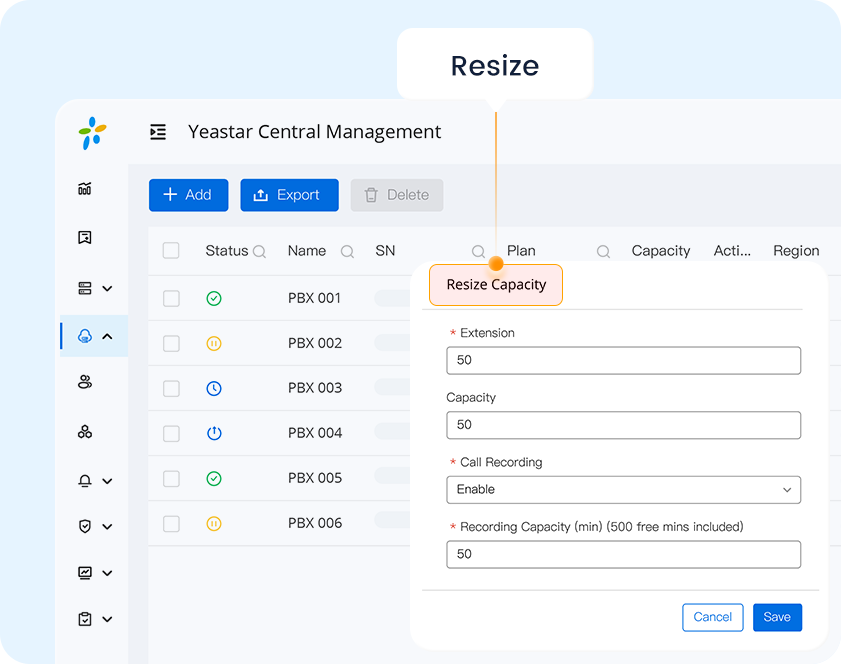Open the alarm bell sidebar icon

pos(85,481)
